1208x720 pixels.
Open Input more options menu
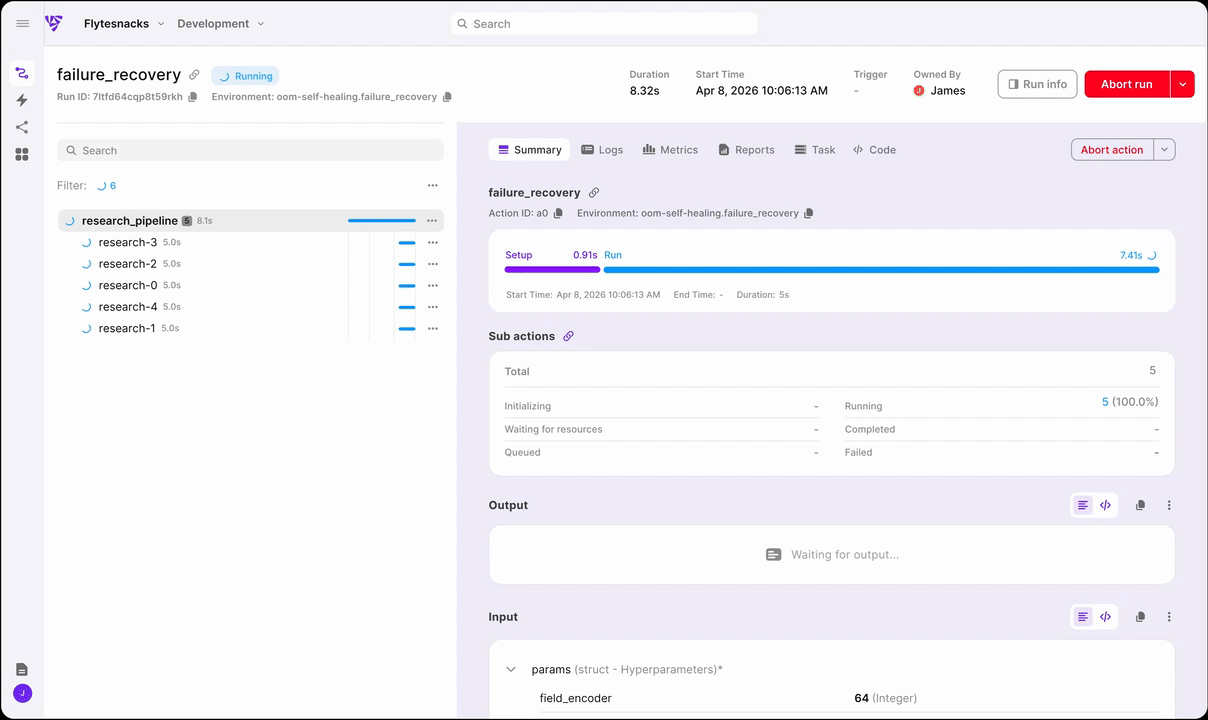(x=1169, y=617)
